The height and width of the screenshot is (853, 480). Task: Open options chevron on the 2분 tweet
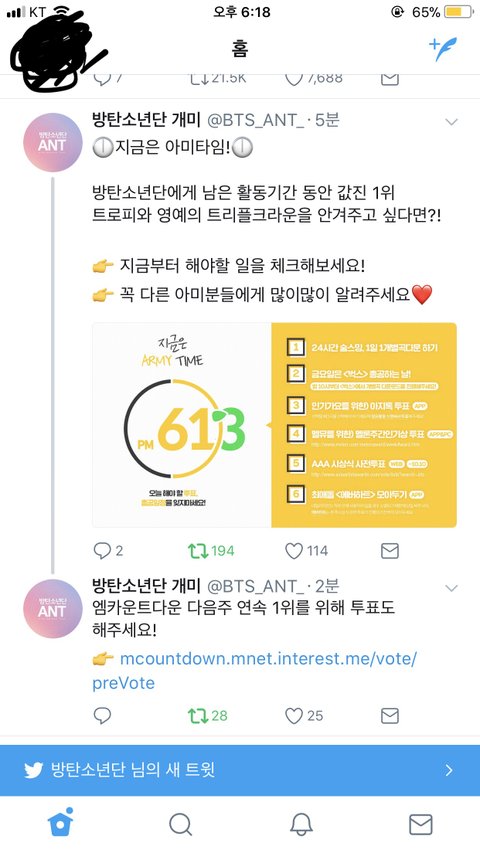pos(452,588)
